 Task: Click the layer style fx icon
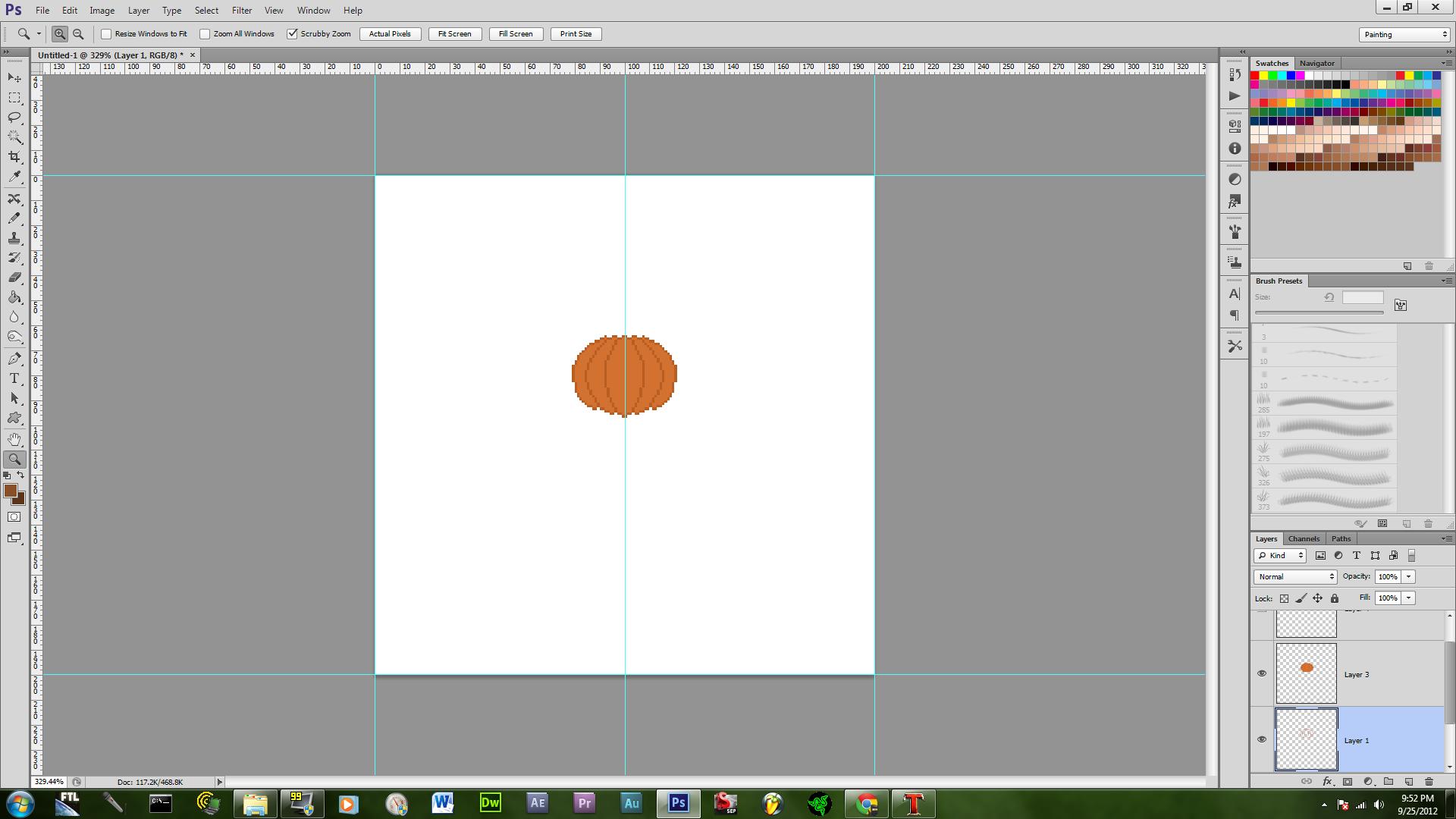point(1327,781)
